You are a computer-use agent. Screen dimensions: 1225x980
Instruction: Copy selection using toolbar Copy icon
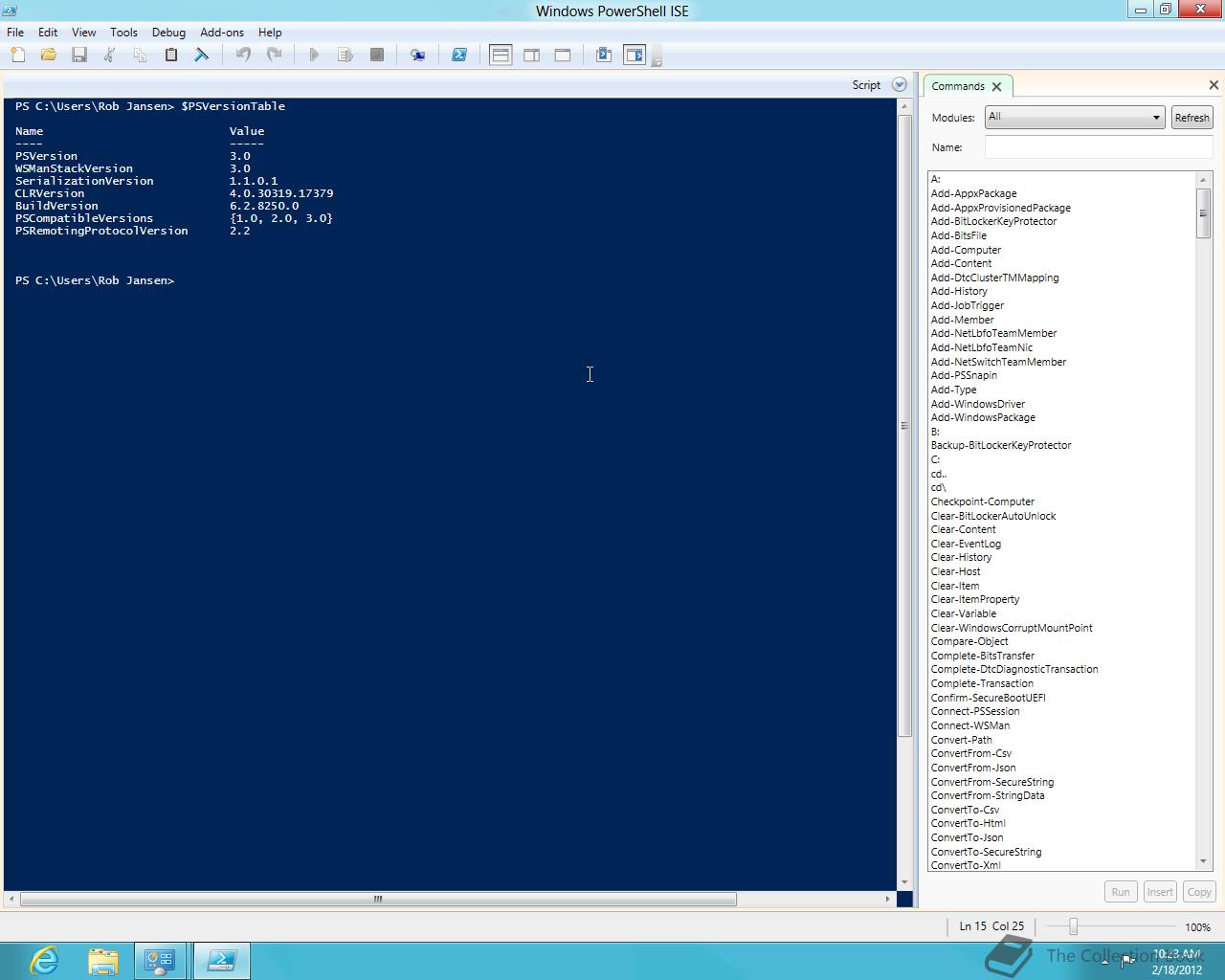141,56
